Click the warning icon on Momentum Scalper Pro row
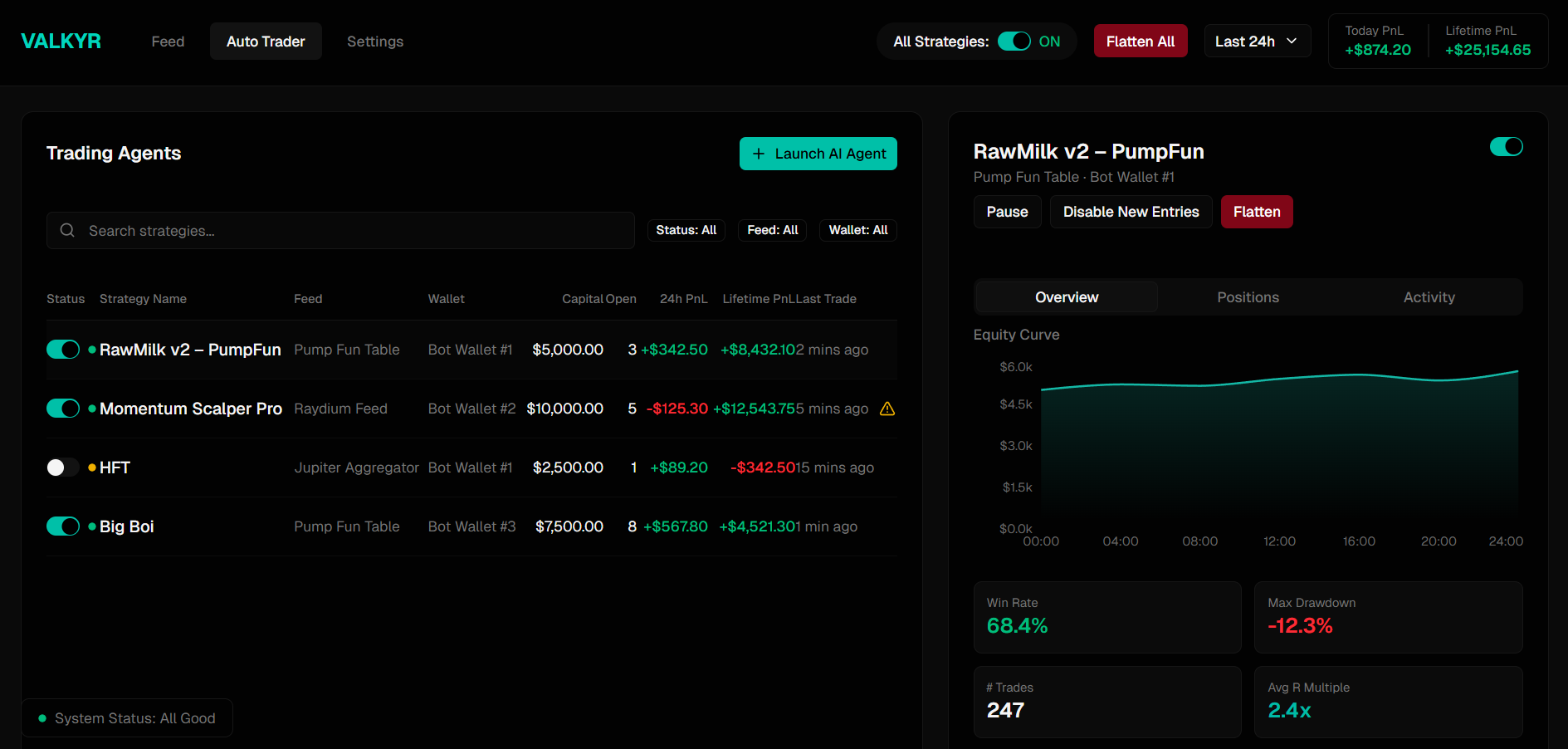Image resolution: width=1568 pixels, height=749 pixels. [887, 409]
